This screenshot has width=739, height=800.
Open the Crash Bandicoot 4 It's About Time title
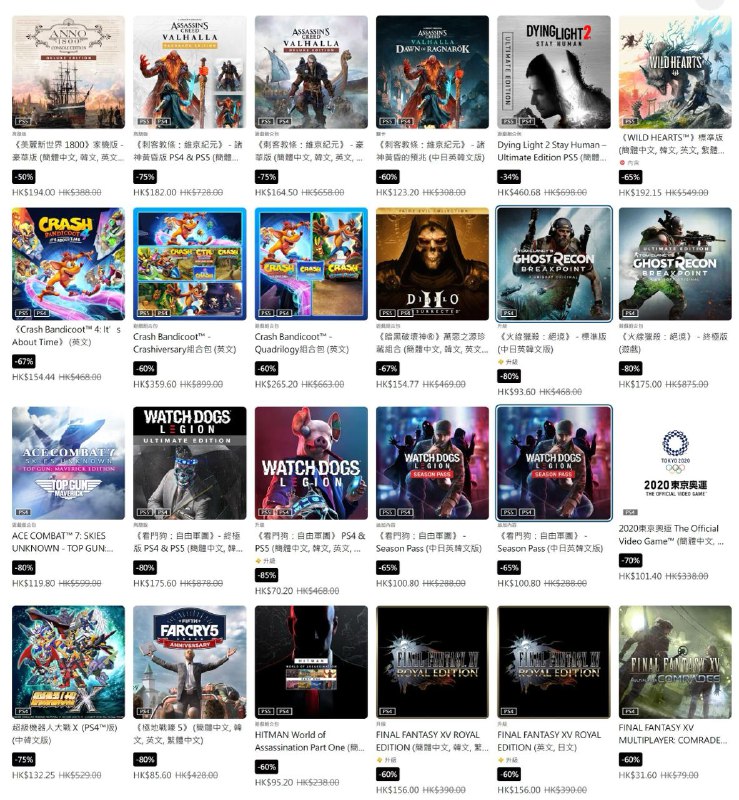[66, 336]
